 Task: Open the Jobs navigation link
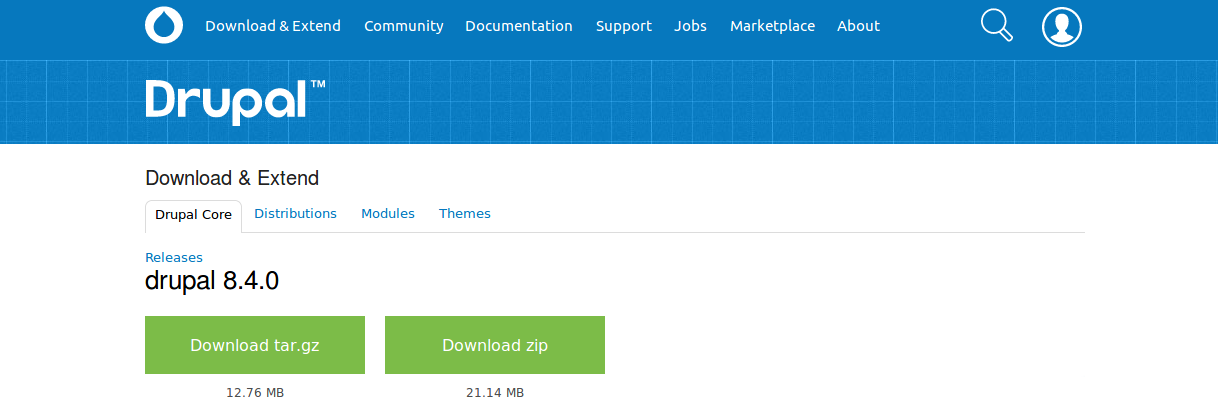pyautogui.click(x=691, y=26)
